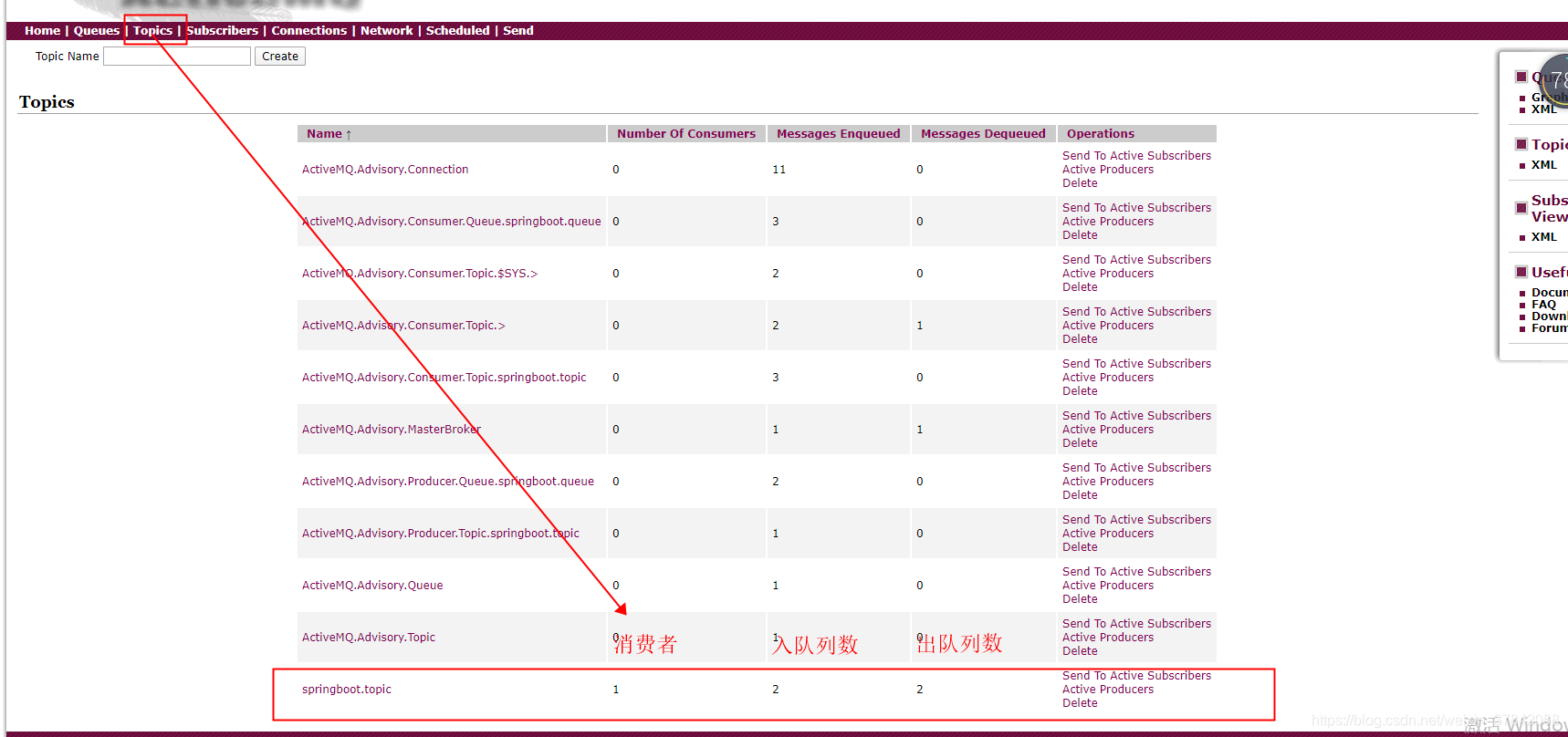The width and height of the screenshot is (1568, 737).
Task: Open the FAQ useful link
Action: pyautogui.click(x=1543, y=305)
